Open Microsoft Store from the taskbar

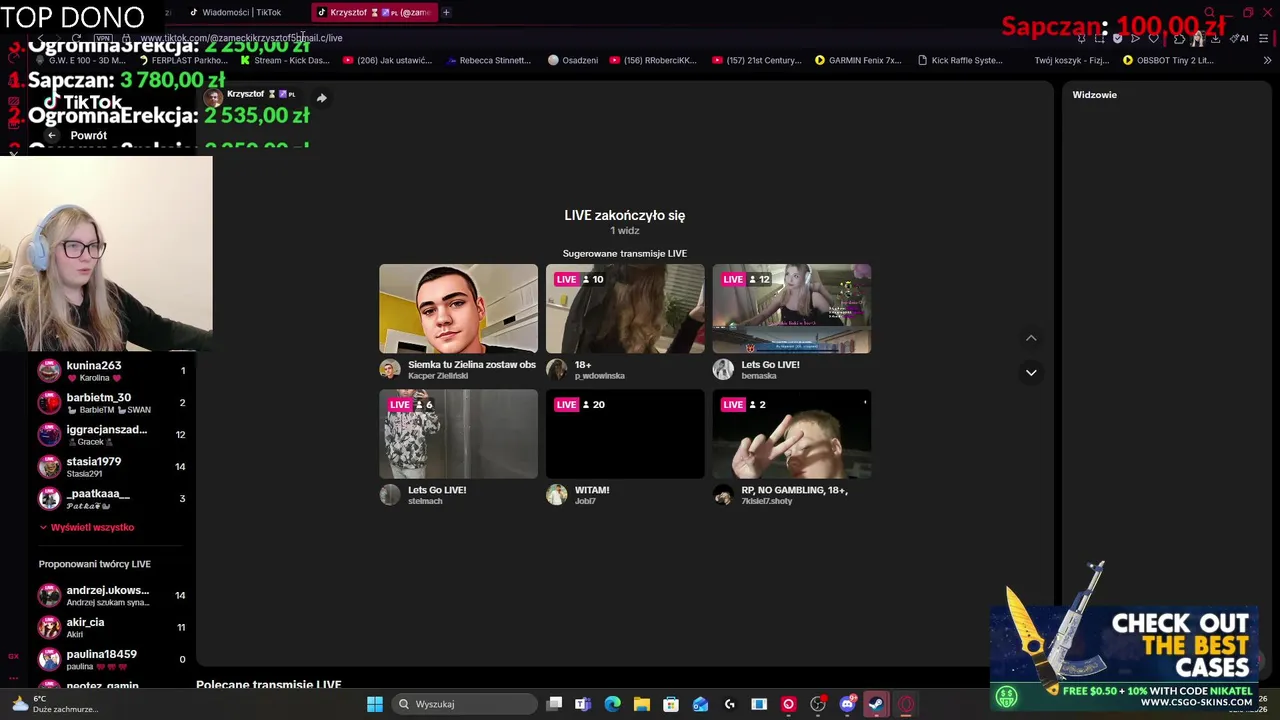click(x=671, y=704)
